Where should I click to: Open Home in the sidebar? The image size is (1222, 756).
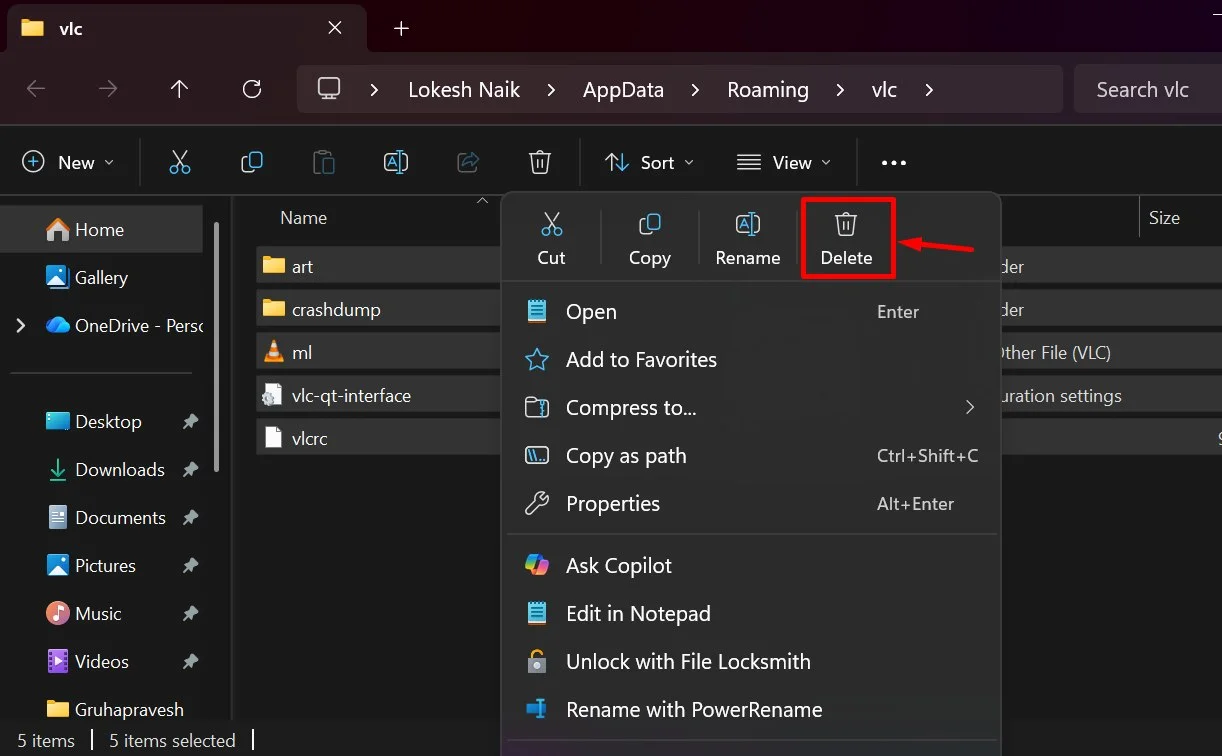coord(101,230)
